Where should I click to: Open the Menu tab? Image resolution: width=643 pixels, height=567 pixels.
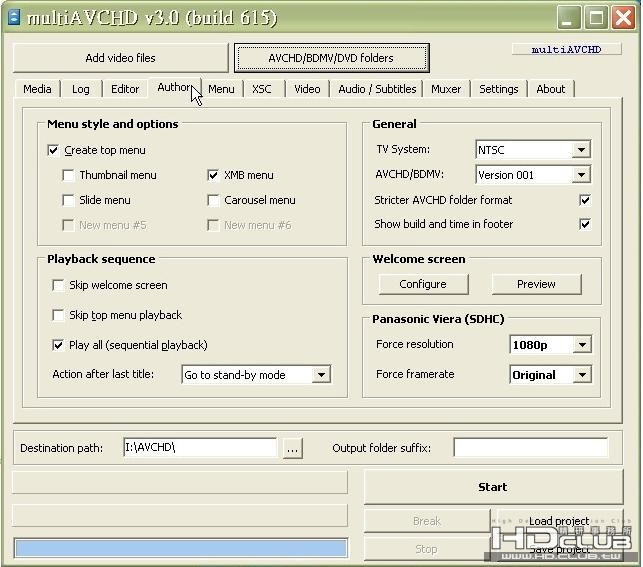tap(221, 89)
